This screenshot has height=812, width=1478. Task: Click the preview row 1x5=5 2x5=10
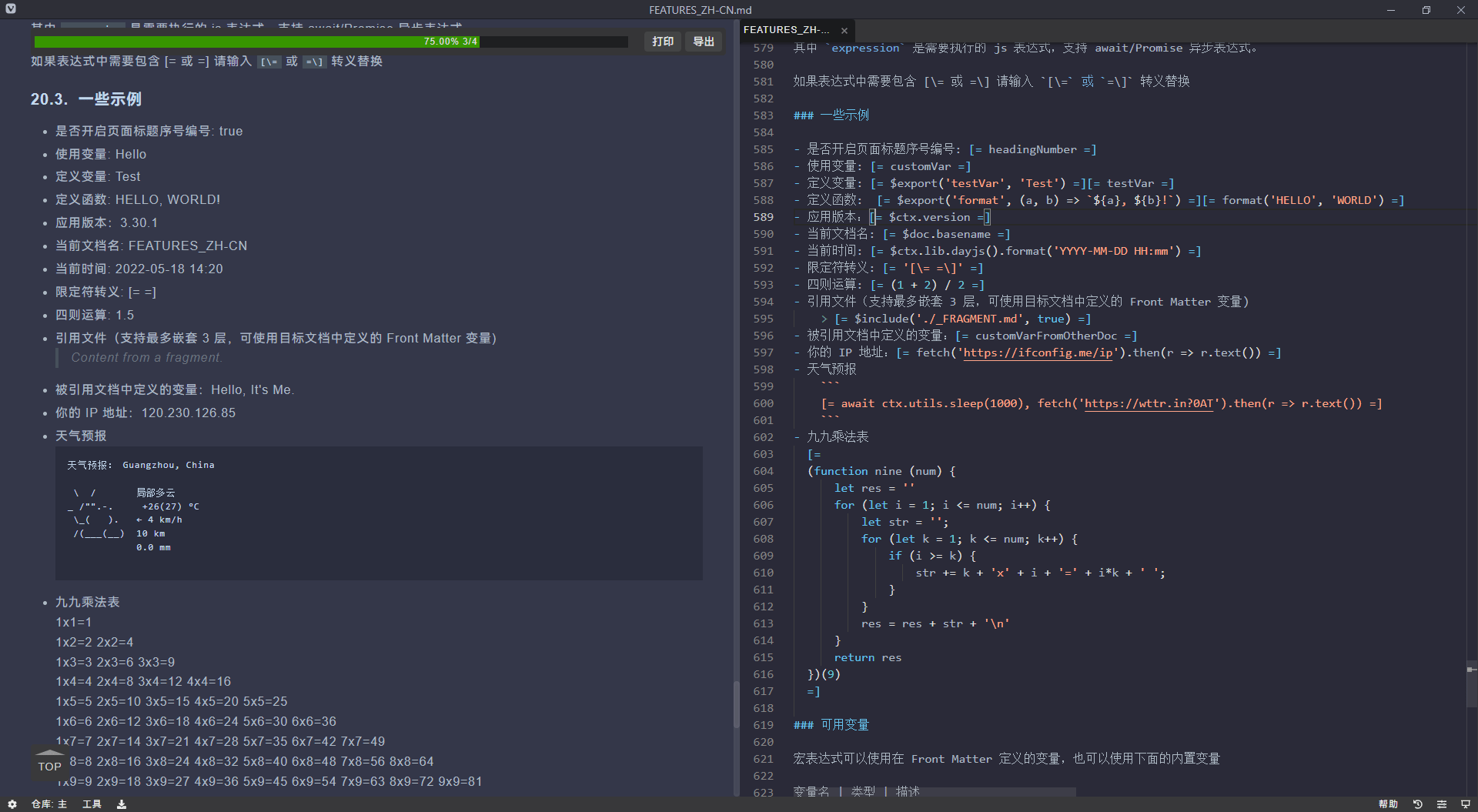coord(171,702)
